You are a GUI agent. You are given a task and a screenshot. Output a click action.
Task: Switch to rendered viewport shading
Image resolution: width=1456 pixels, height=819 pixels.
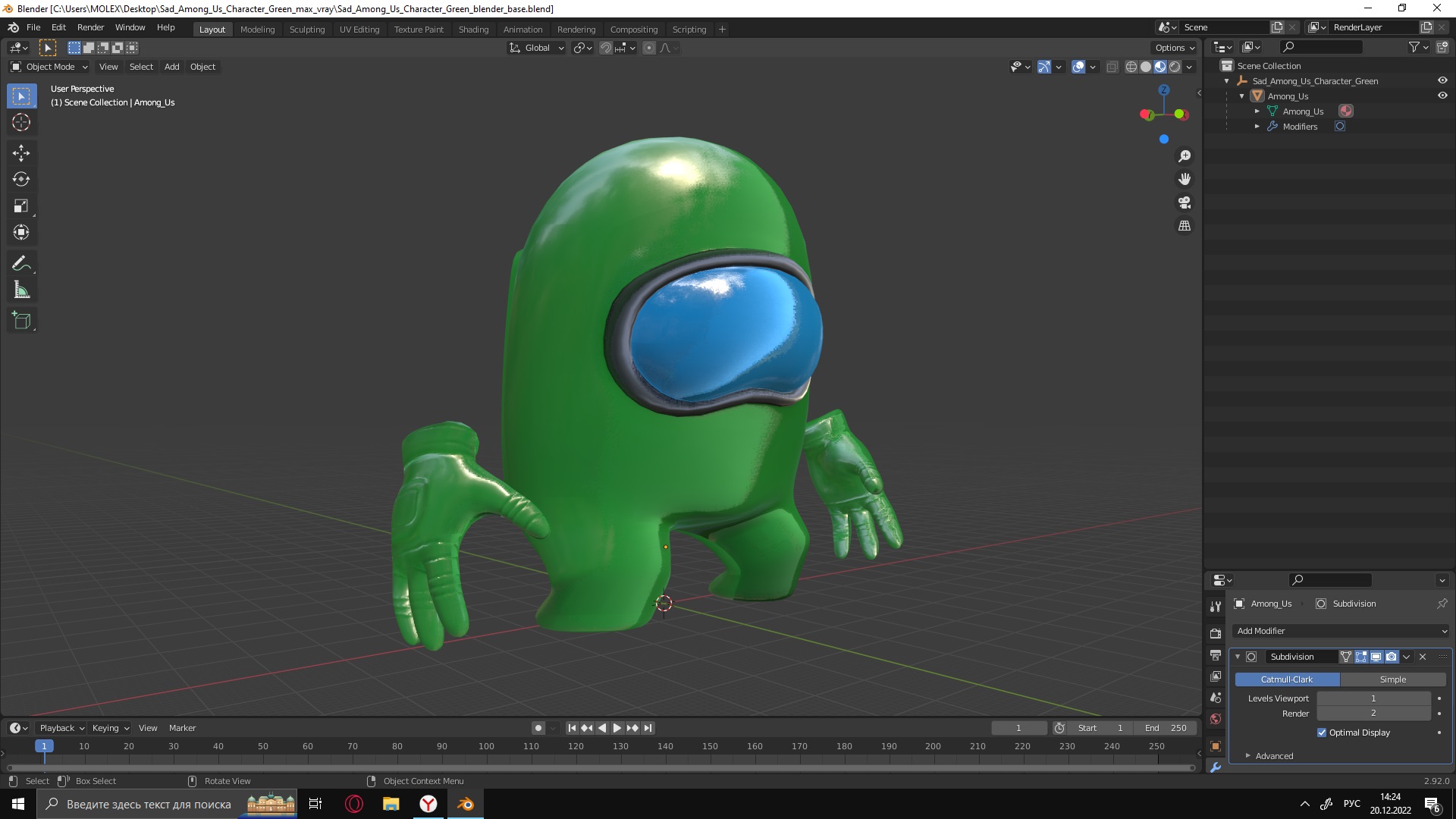pyautogui.click(x=1175, y=67)
